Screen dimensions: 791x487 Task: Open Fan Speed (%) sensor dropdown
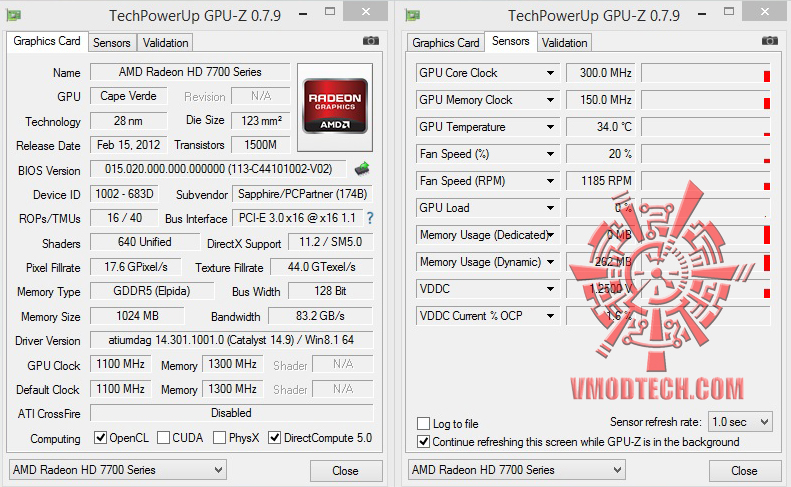click(550, 154)
